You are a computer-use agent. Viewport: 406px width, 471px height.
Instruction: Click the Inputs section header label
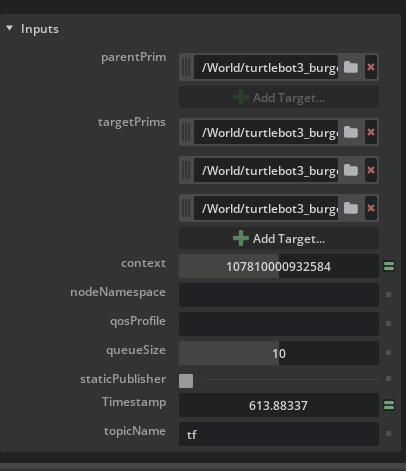tap(40, 29)
